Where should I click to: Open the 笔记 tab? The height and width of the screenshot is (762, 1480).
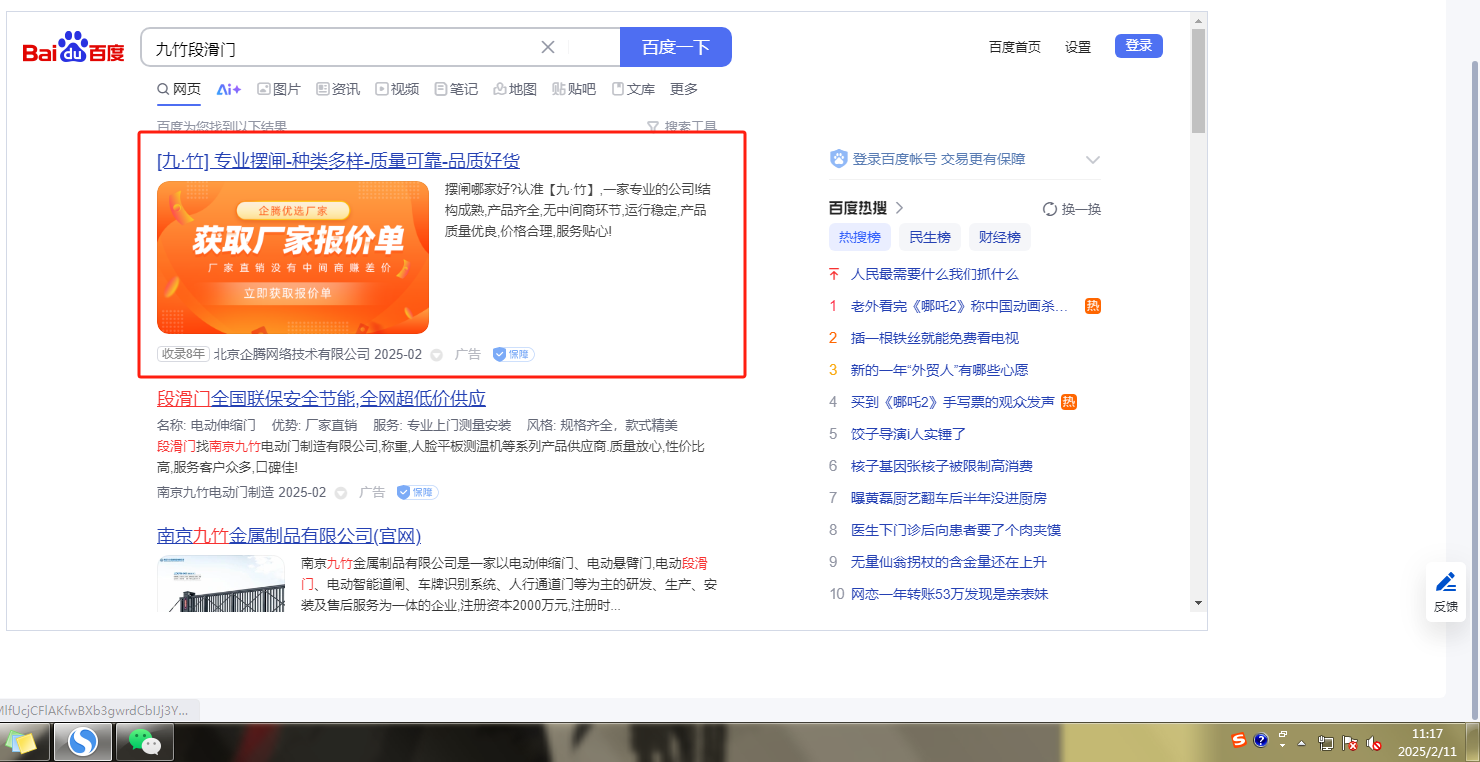click(456, 89)
